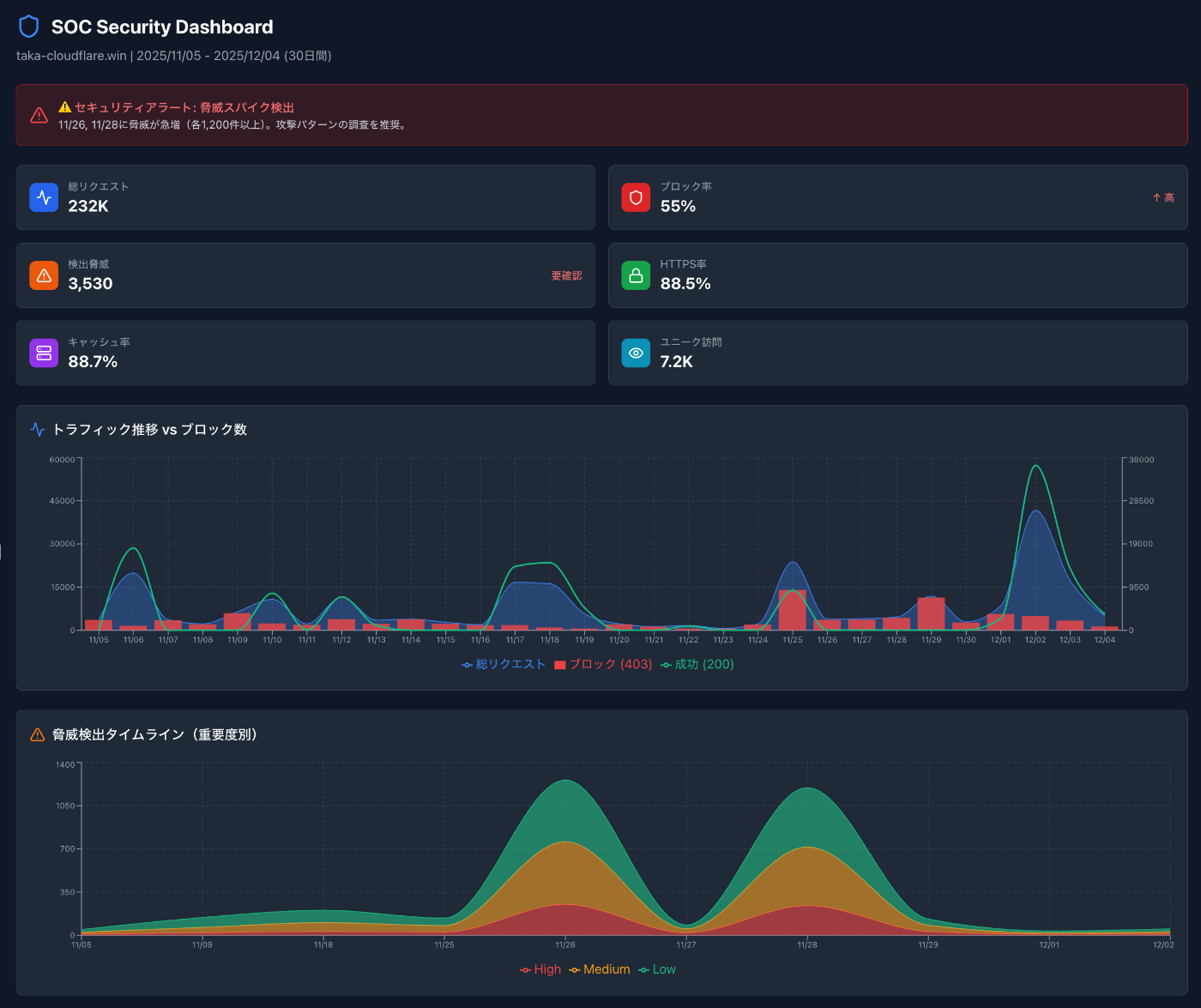Click the purple cache rate server icon

(x=44, y=353)
